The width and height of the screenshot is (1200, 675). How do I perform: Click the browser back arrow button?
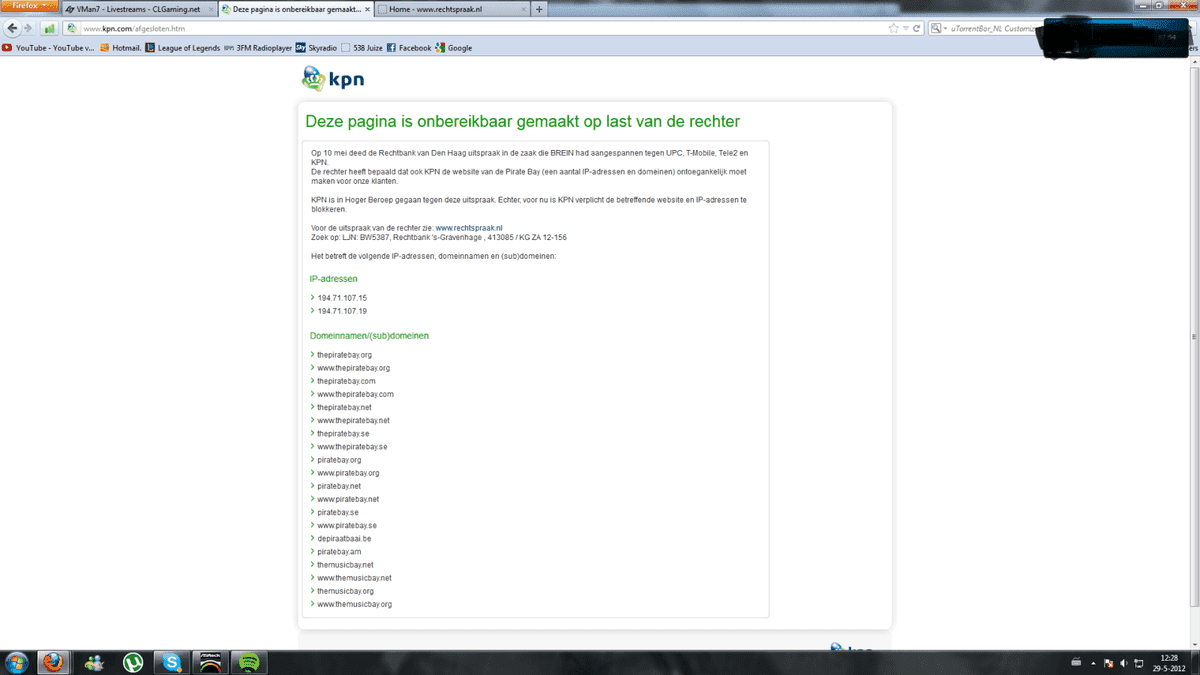[12, 28]
